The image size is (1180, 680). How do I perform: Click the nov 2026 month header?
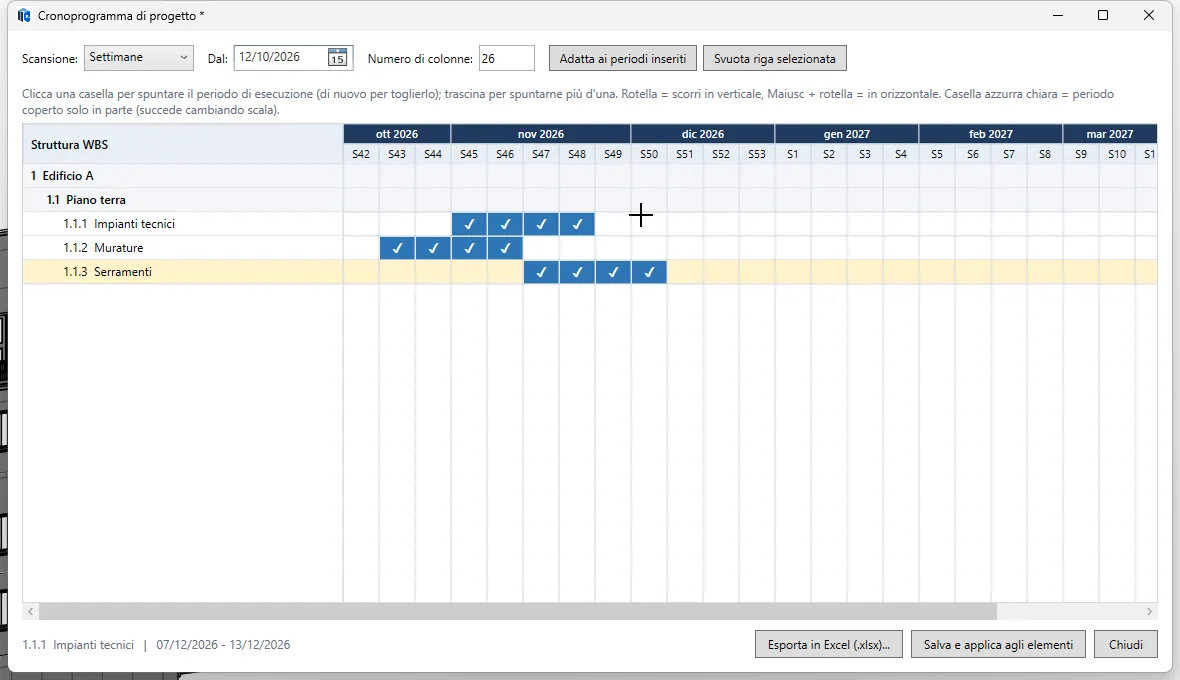(541, 134)
